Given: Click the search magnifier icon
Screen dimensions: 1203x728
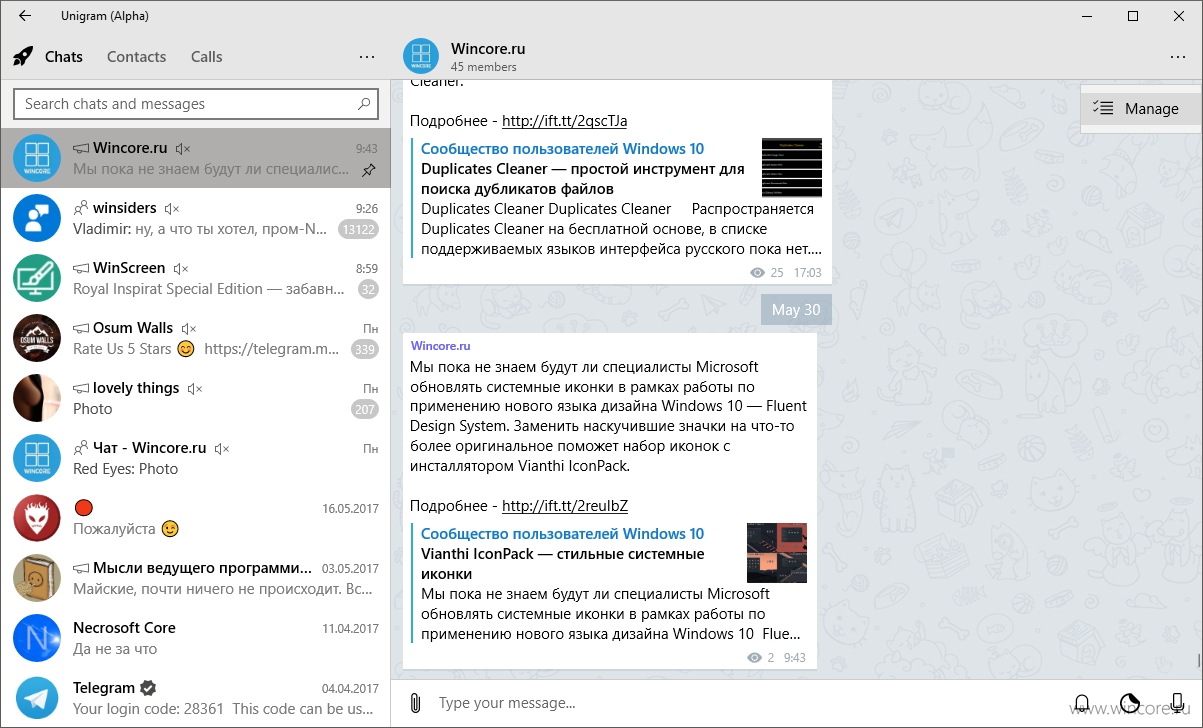Looking at the screenshot, I should 364,104.
